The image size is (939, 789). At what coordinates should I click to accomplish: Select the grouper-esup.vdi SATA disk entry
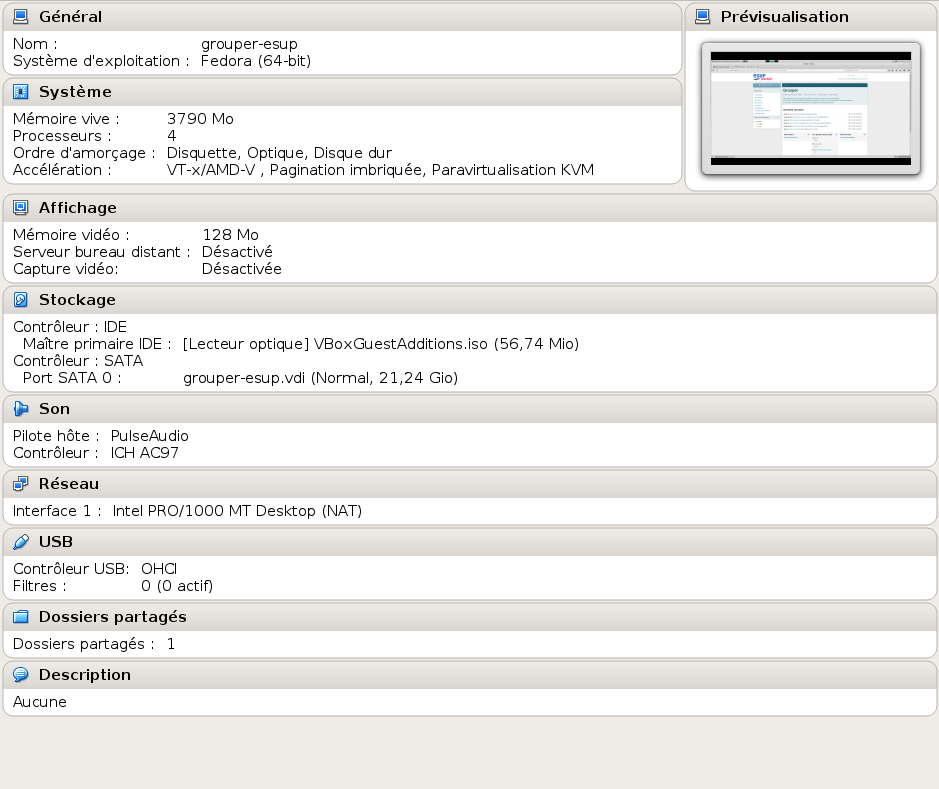pyautogui.click(x=320, y=378)
